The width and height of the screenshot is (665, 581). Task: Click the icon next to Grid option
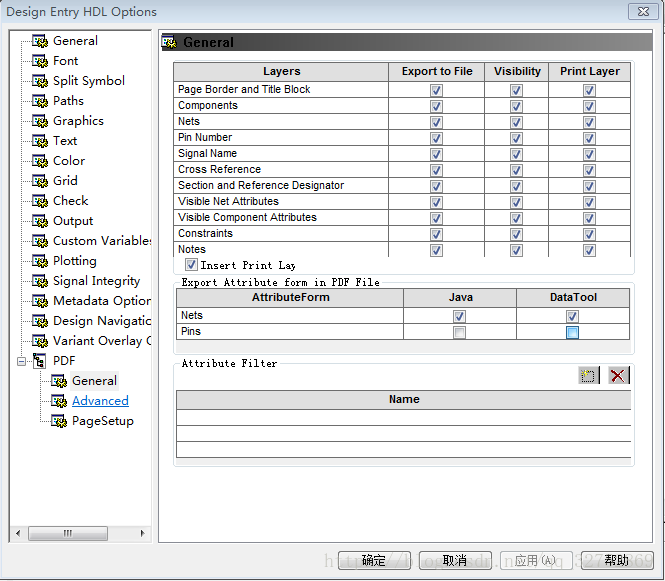tap(40, 181)
